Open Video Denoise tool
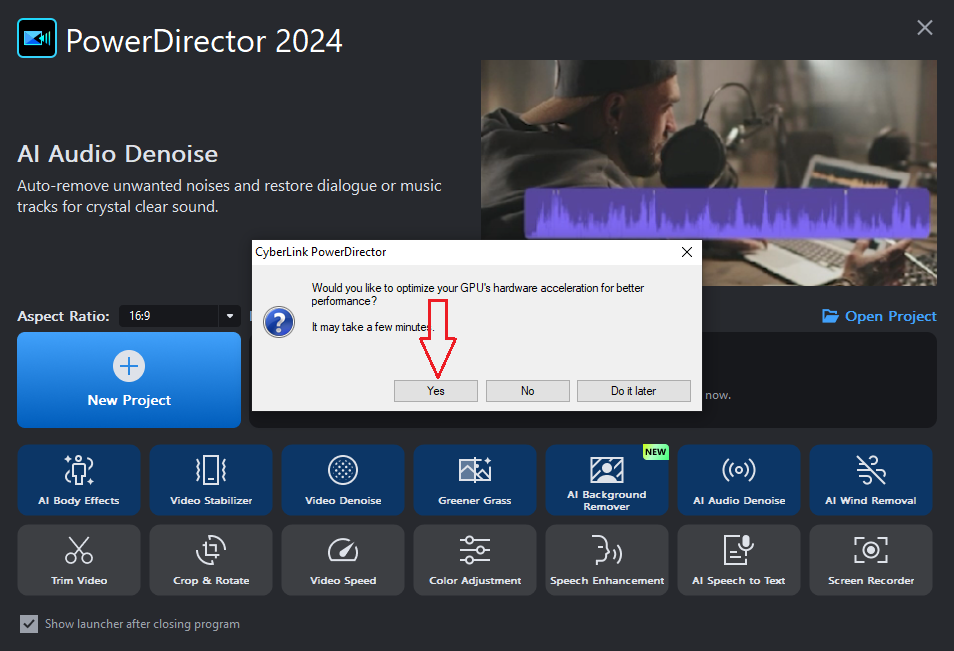The width and height of the screenshot is (954, 651). click(x=343, y=480)
